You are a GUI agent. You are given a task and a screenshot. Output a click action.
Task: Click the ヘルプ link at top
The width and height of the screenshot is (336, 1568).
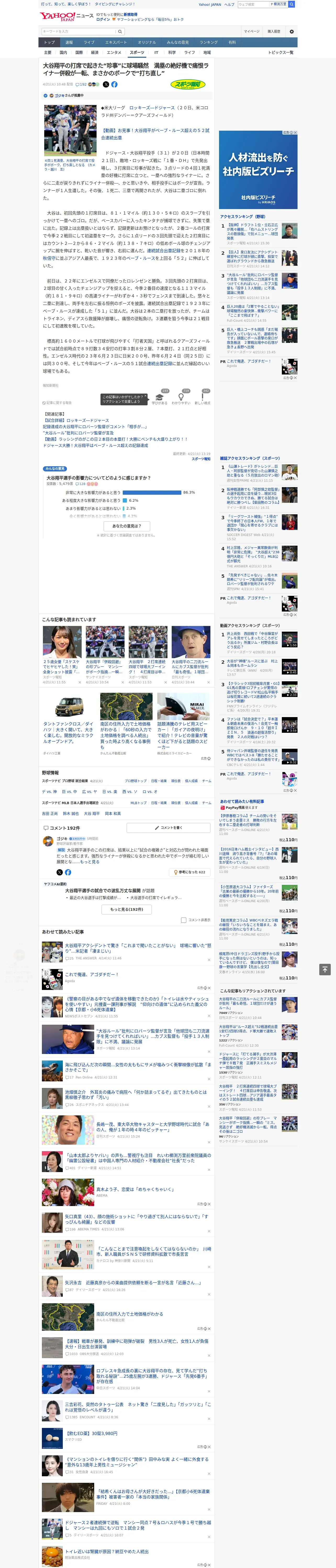click(x=229, y=4)
